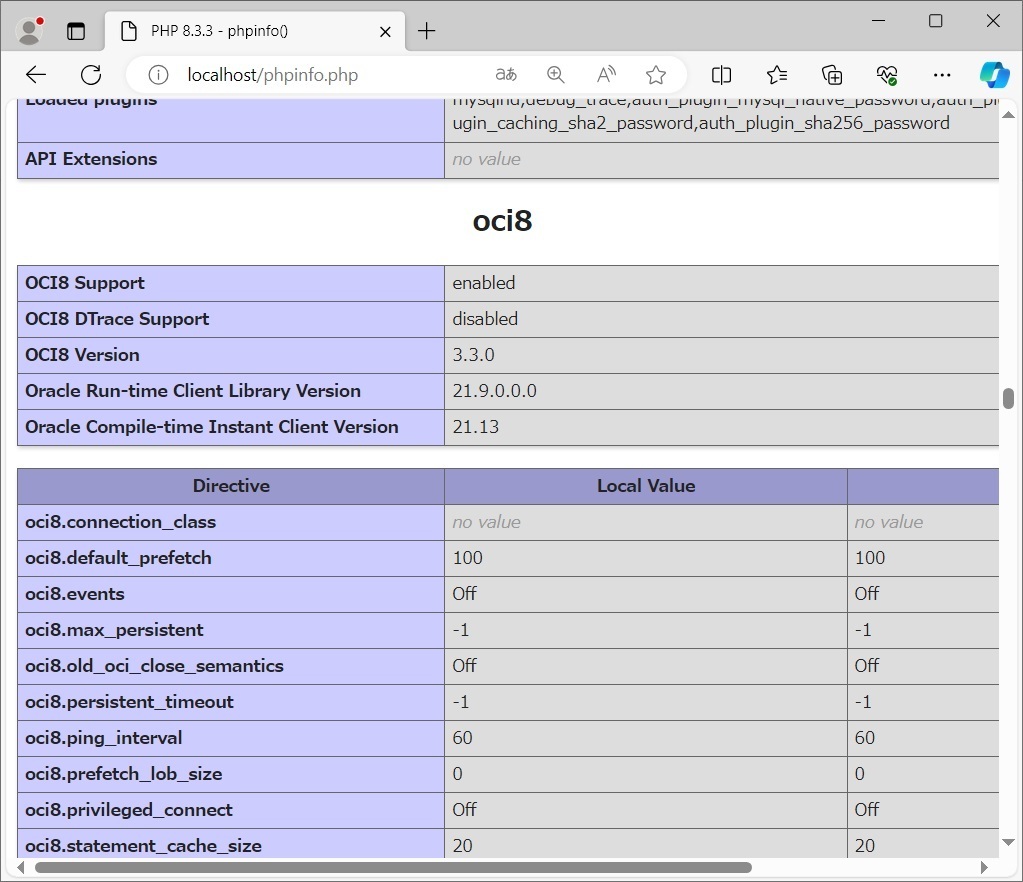Viewport: 1023px width, 882px height.
Task: Activate the Split screen icon
Action: click(721, 74)
